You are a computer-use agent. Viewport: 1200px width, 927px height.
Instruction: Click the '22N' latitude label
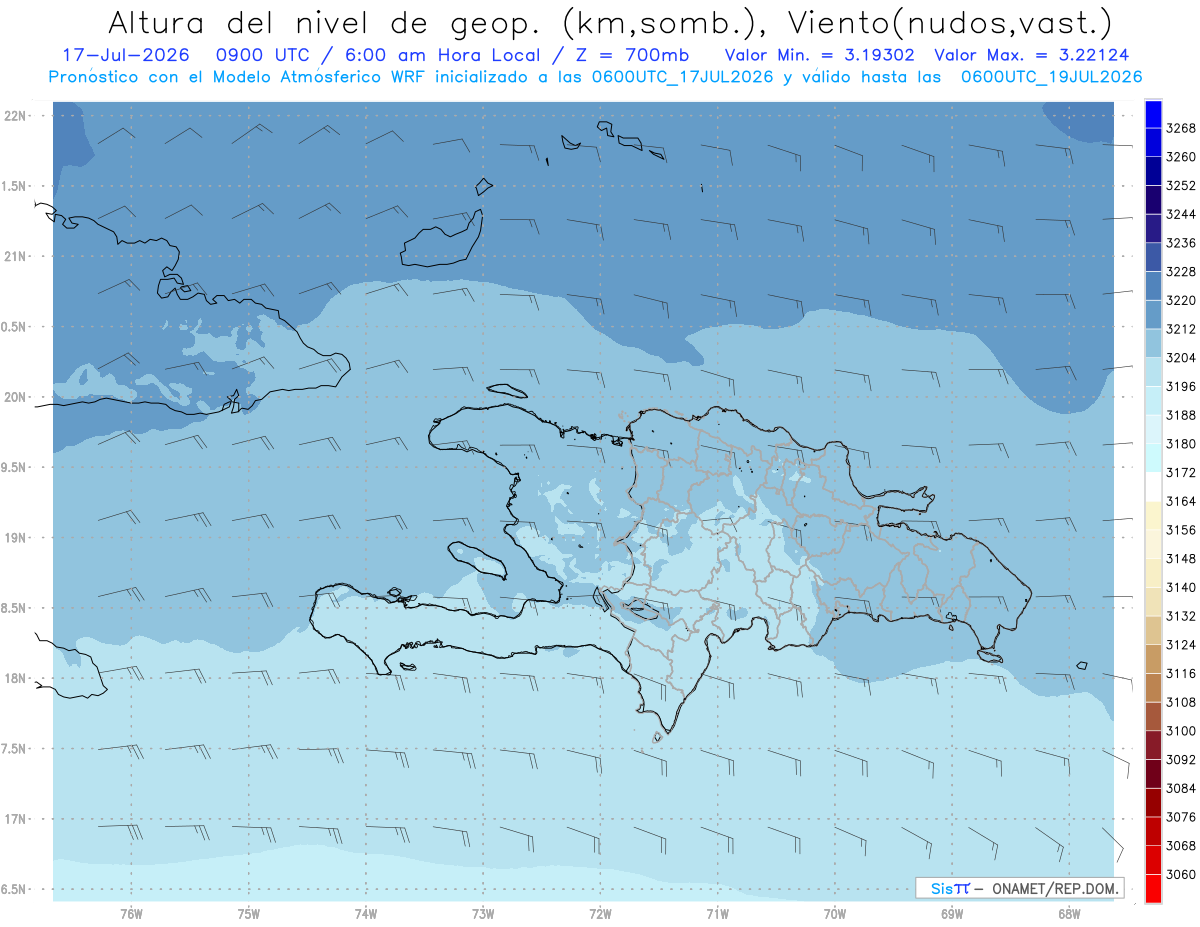[17, 116]
